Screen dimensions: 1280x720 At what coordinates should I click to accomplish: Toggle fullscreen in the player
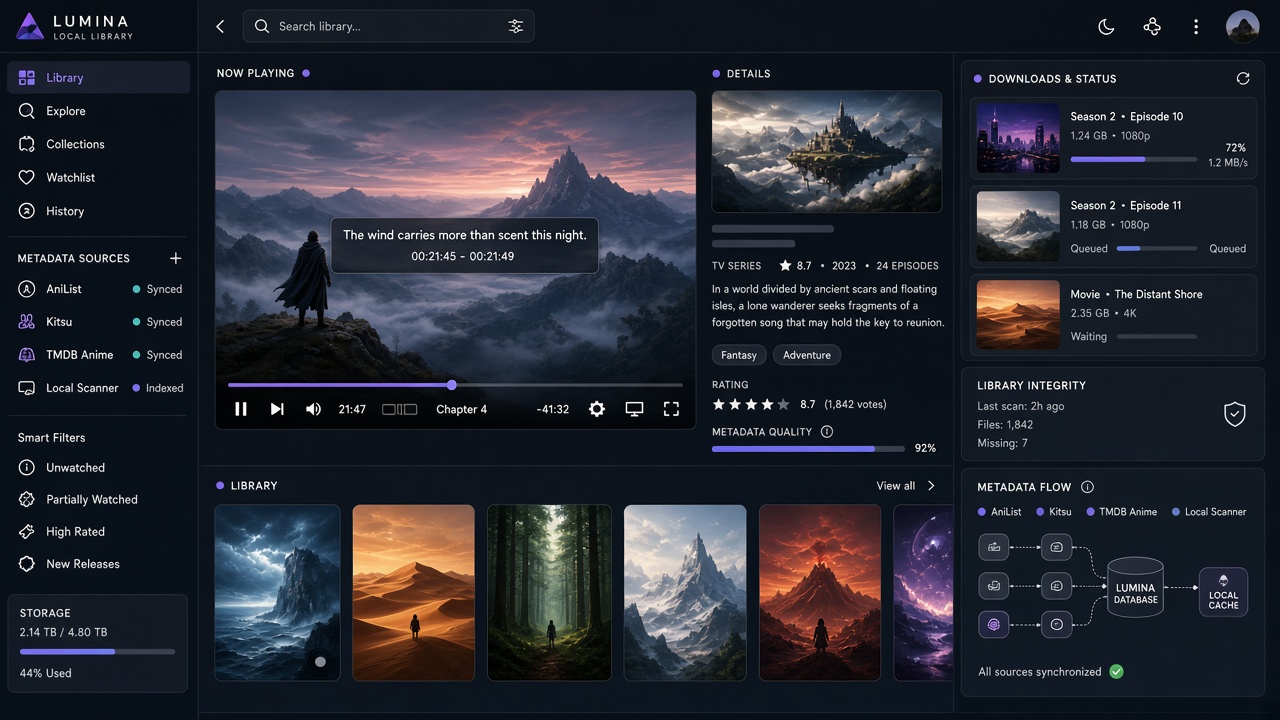(671, 409)
